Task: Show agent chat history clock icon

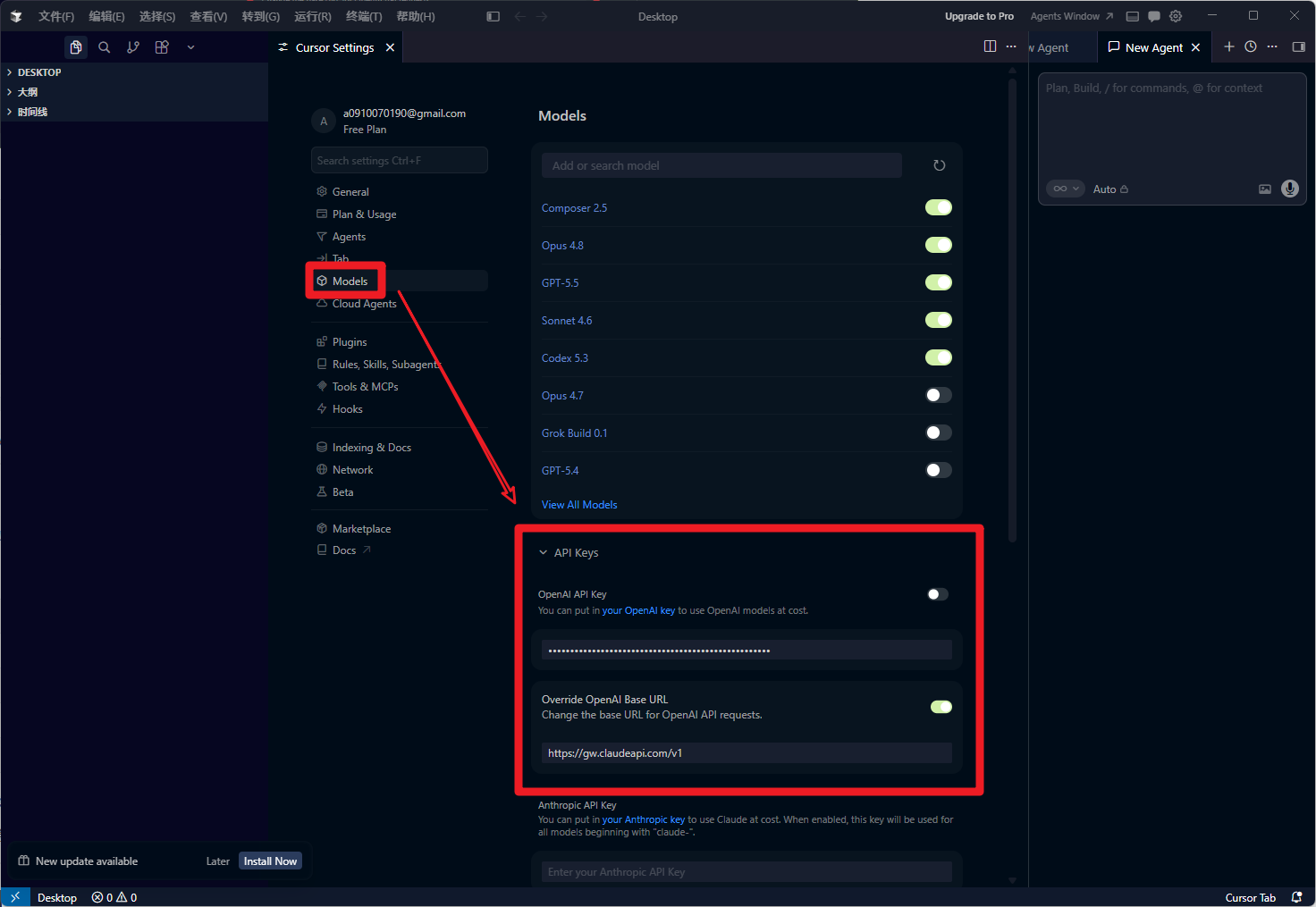Action: [1251, 46]
